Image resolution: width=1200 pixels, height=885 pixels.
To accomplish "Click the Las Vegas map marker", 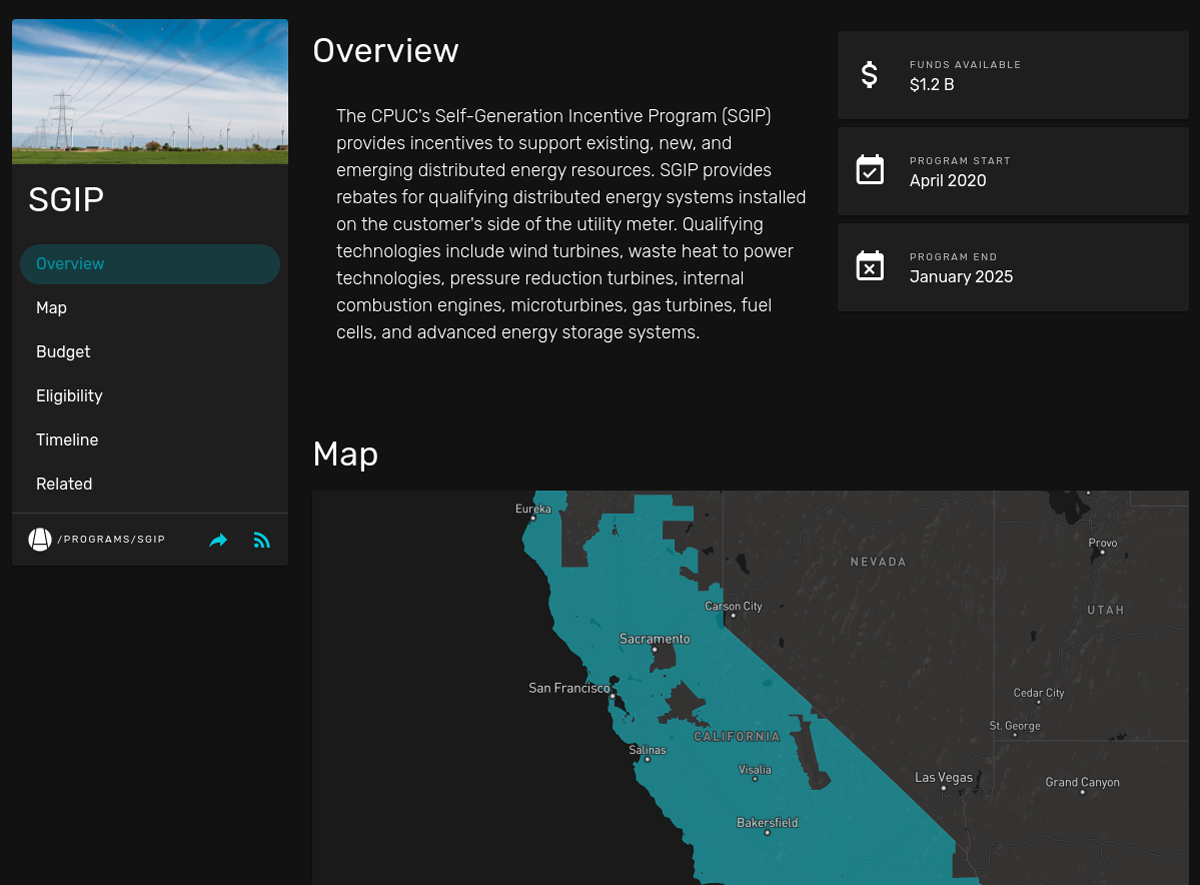I will click(943, 787).
